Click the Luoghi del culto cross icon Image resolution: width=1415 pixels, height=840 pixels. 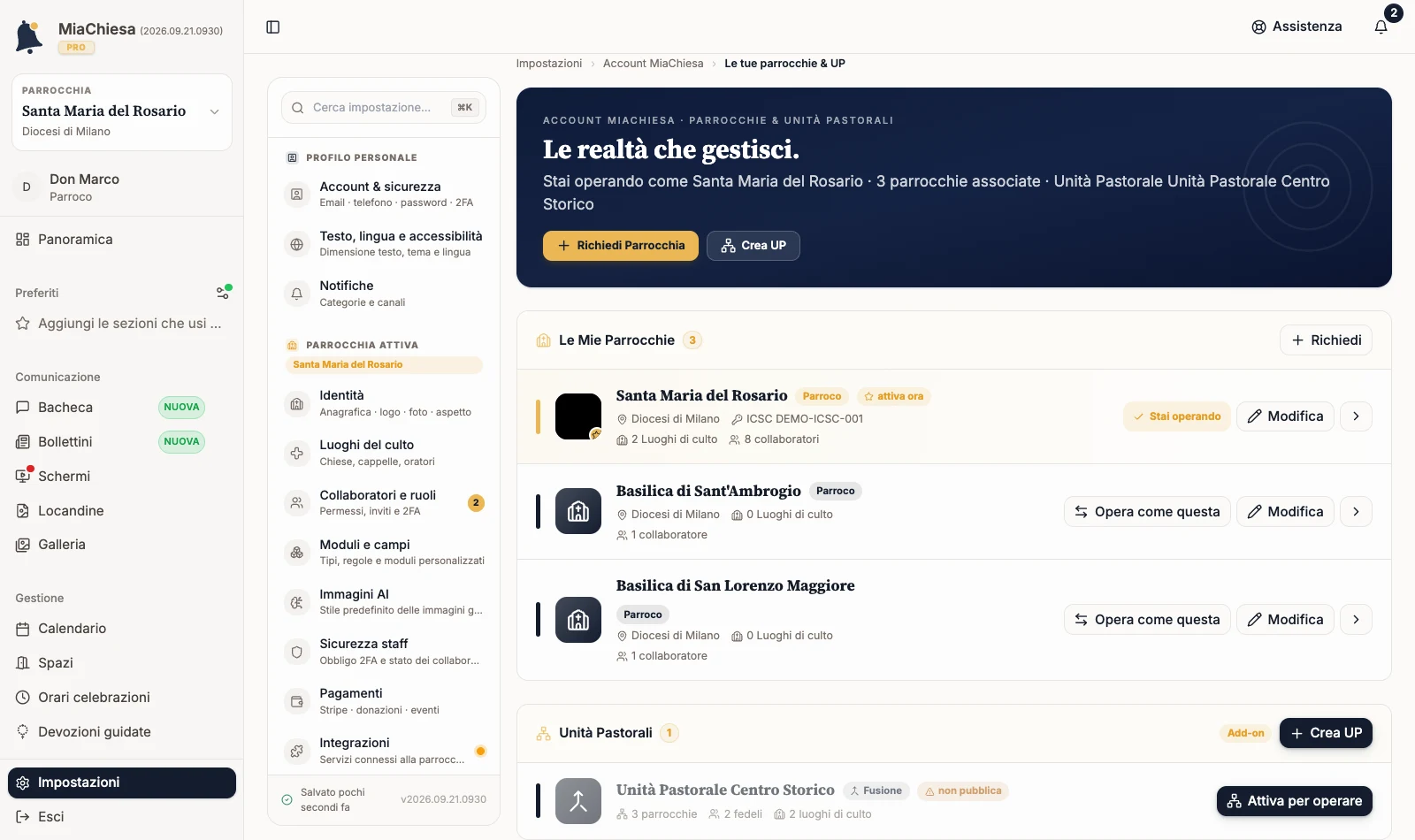point(297,454)
